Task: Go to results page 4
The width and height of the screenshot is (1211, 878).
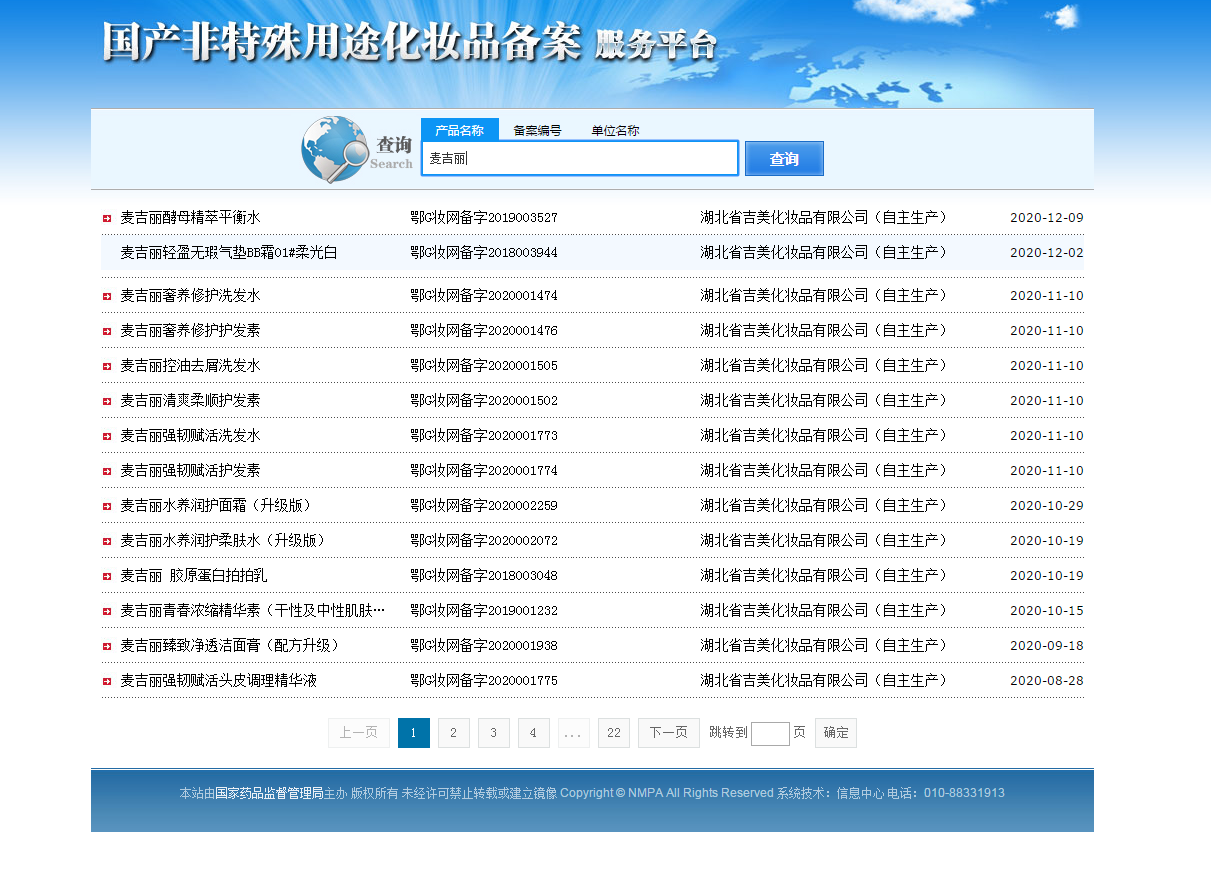Action: click(x=534, y=733)
